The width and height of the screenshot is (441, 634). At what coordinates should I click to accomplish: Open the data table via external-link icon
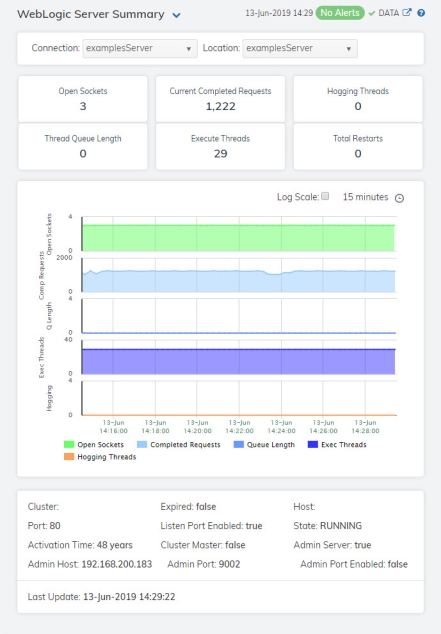407,13
